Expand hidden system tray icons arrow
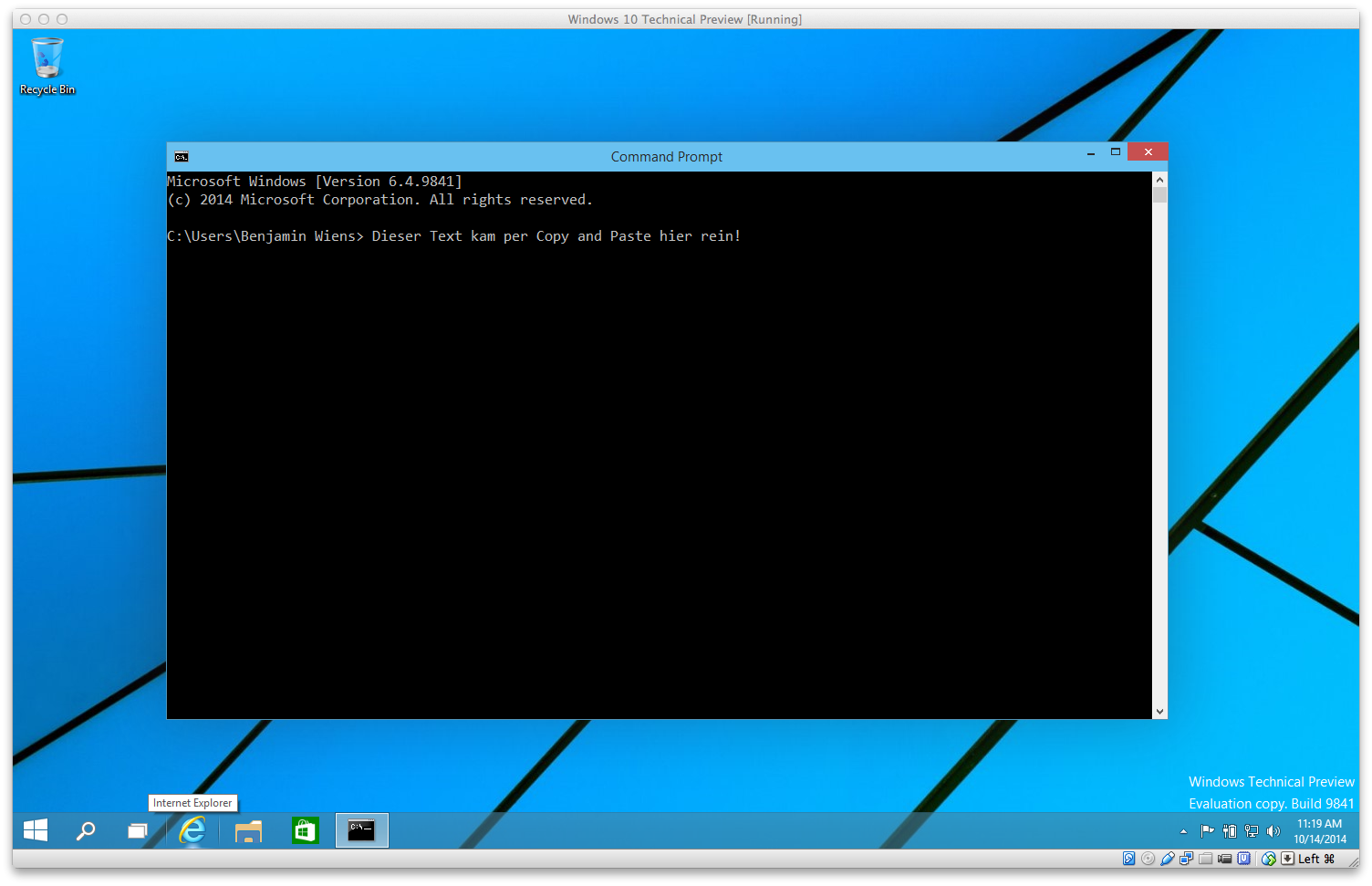The width and height of the screenshot is (1372, 886). click(1183, 831)
